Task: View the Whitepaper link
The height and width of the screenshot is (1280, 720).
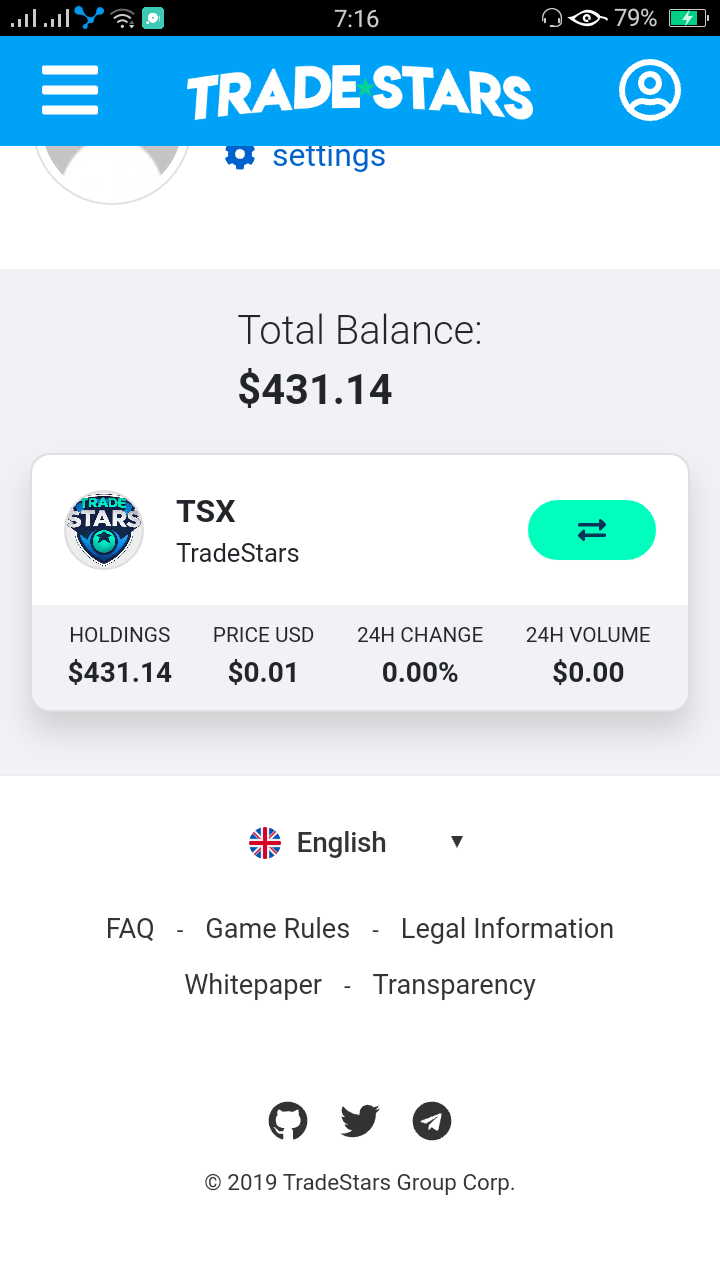Action: tap(253, 985)
